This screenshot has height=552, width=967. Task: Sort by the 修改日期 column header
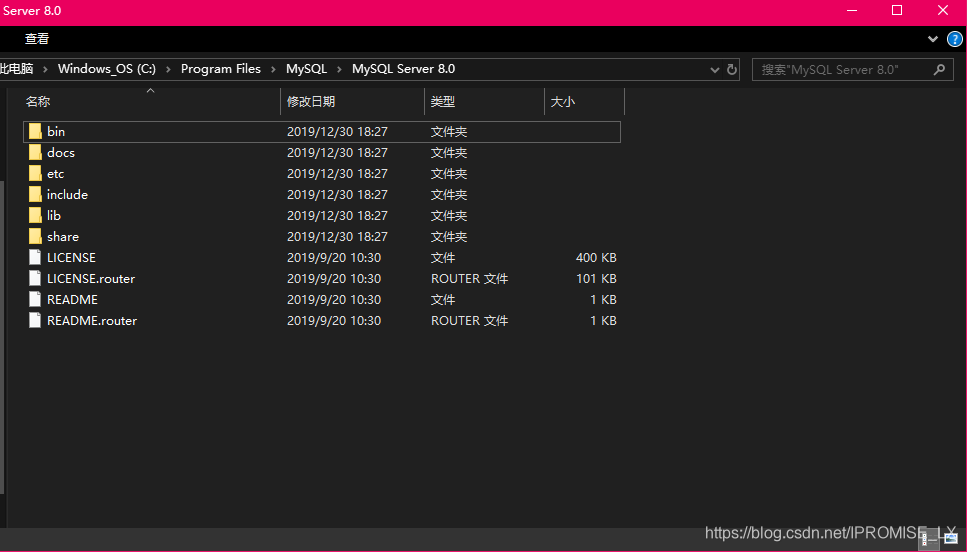click(352, 102)
